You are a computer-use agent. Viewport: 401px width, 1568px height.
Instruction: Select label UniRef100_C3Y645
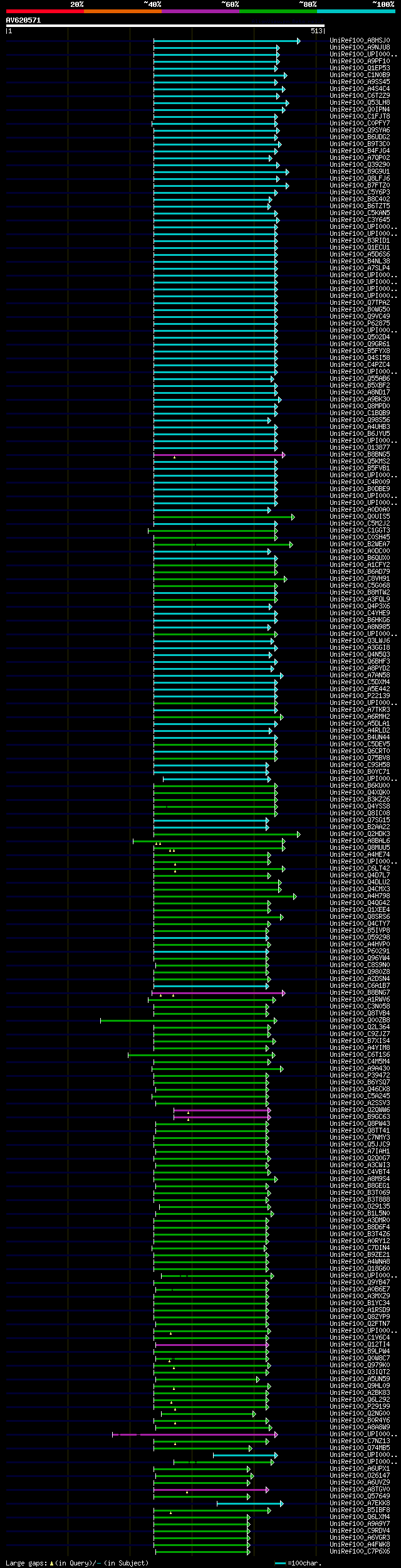coord(360,220)
